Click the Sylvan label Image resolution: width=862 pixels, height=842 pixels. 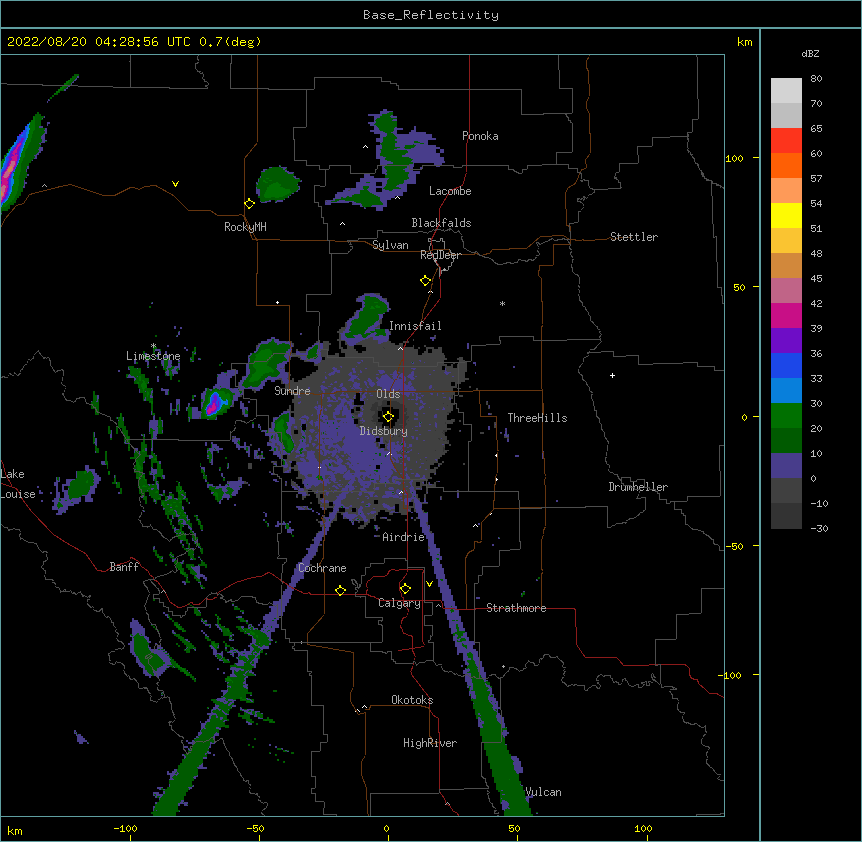[390, 245]
